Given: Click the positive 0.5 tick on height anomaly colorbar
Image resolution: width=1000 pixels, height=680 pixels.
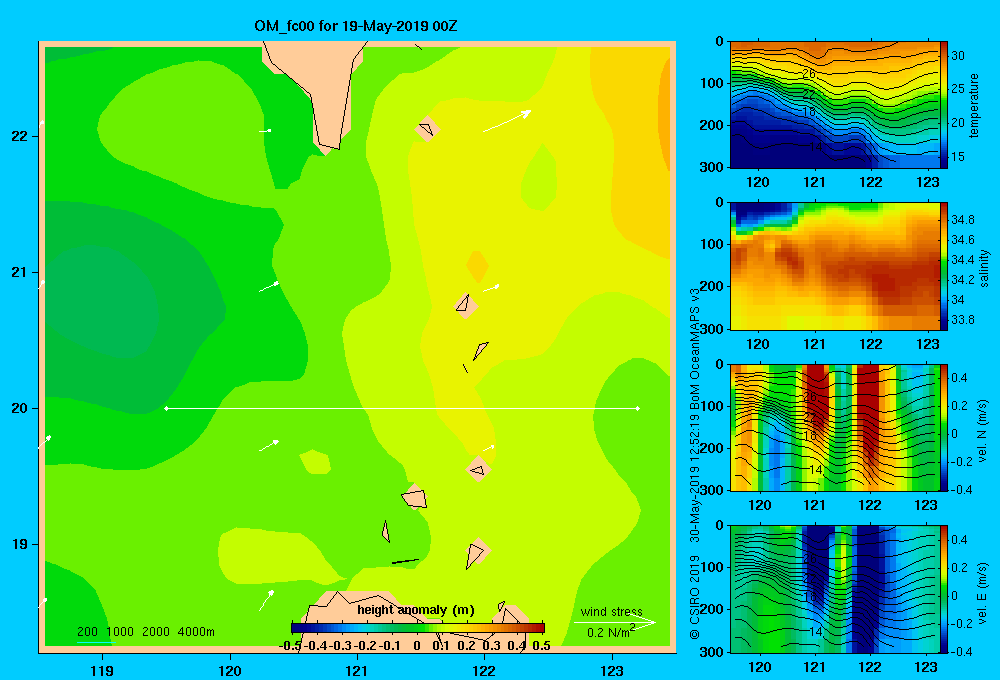Looking at the screenshot, I should 541,646.
